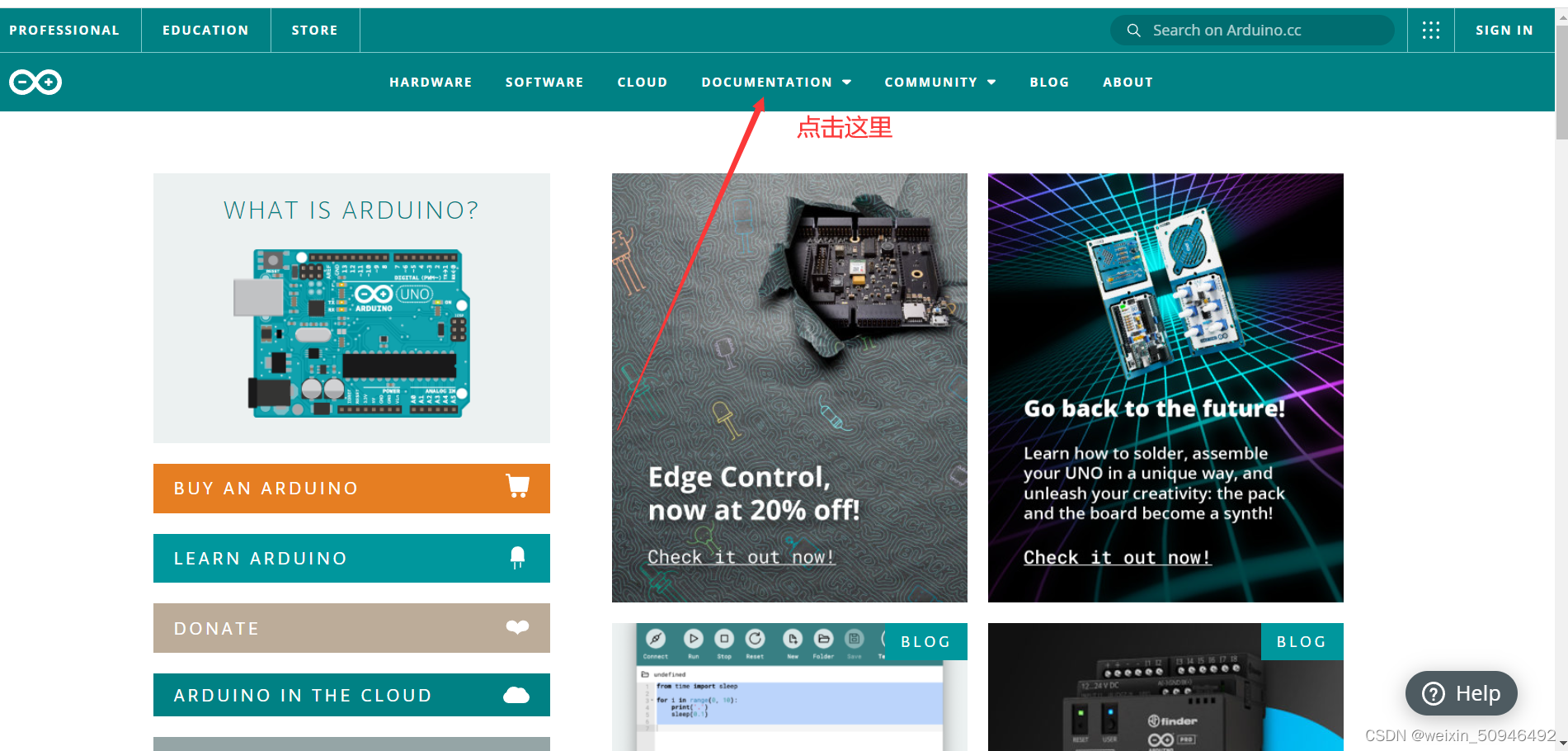Screen dimensions: 1568x751
Task: Click the BLOG label on the Finder card
Action: tap(1302, 641)
